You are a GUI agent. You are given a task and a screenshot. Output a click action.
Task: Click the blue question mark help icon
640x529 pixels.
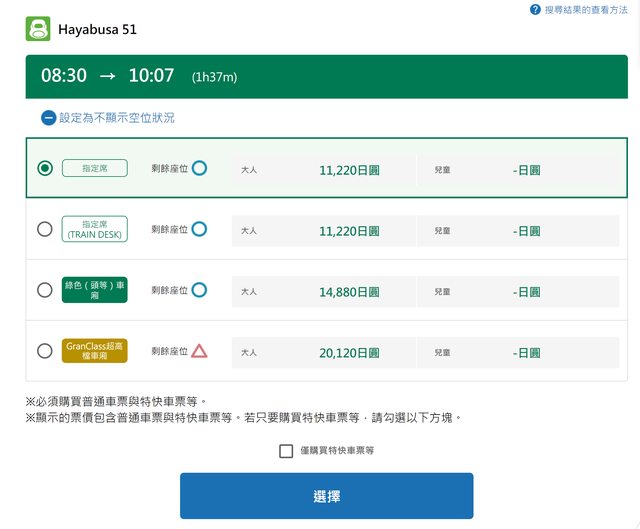(x=535, y=9)
